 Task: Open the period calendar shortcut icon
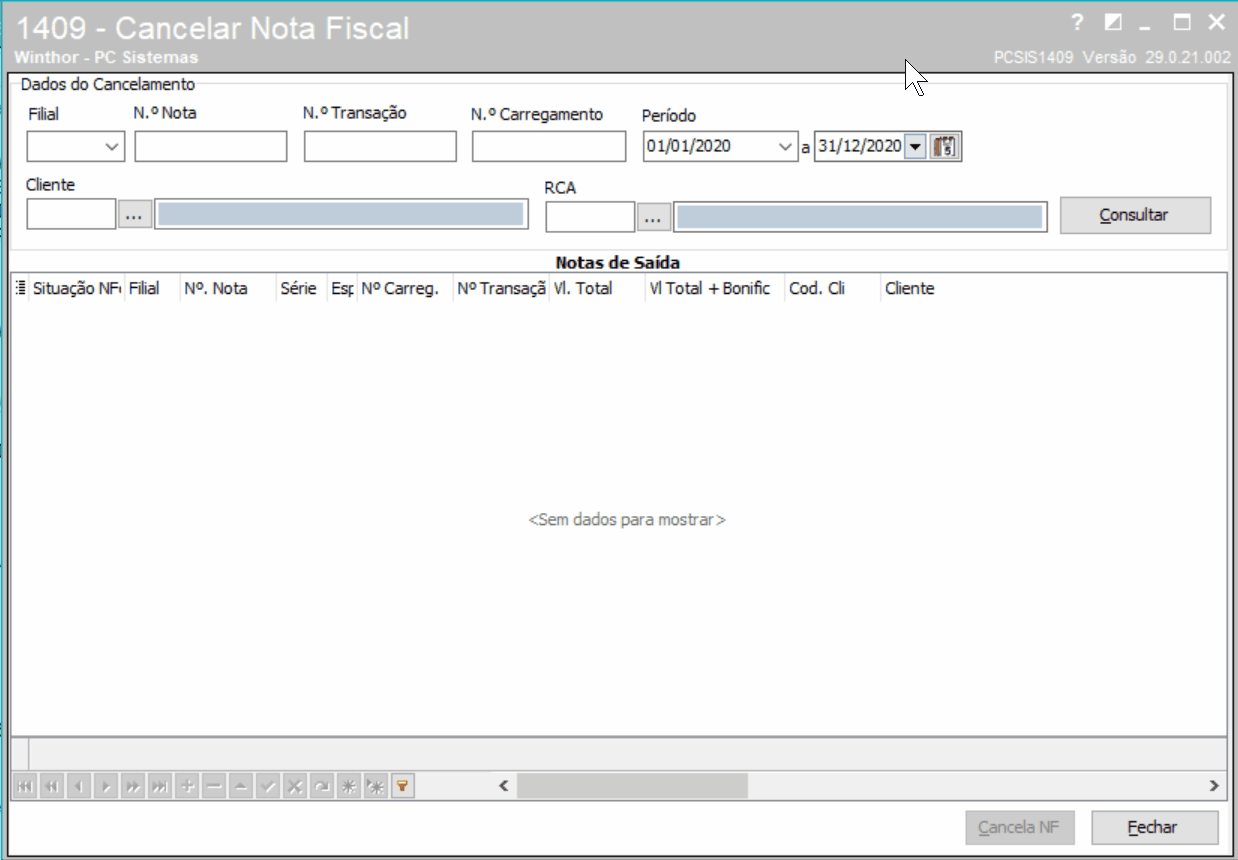tap(945, 147)
